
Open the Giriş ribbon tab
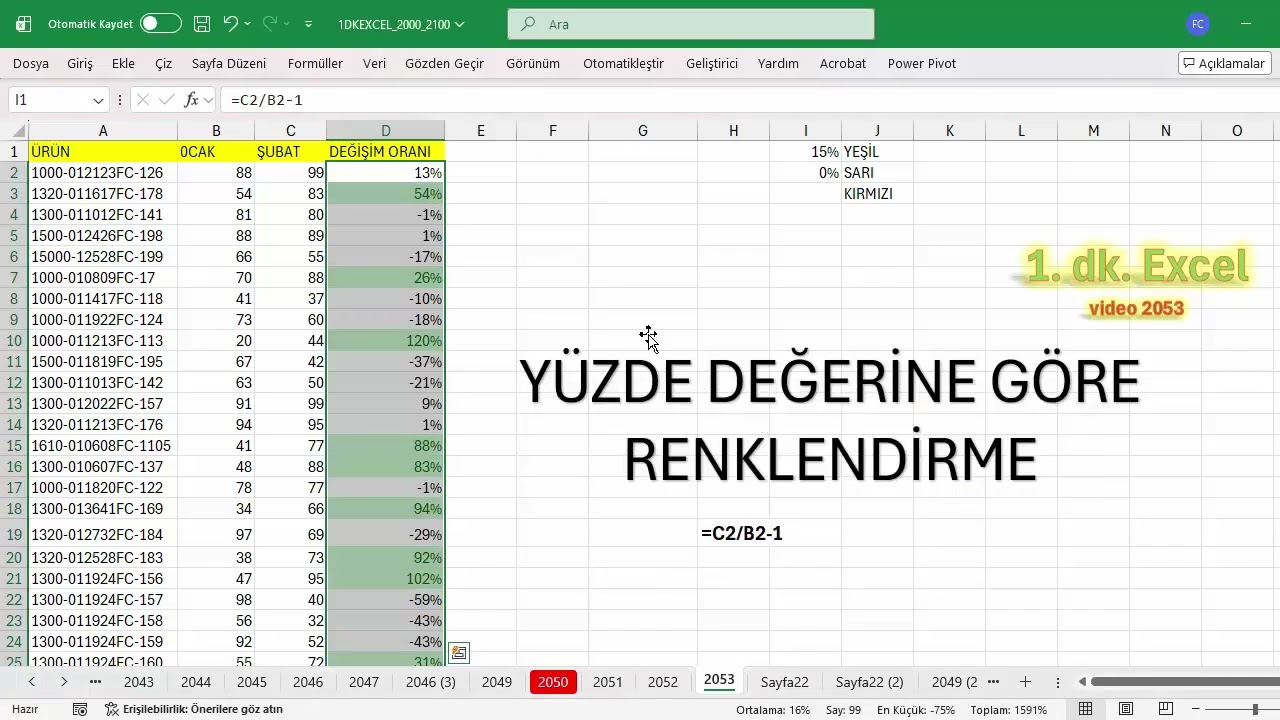[80, 63]
